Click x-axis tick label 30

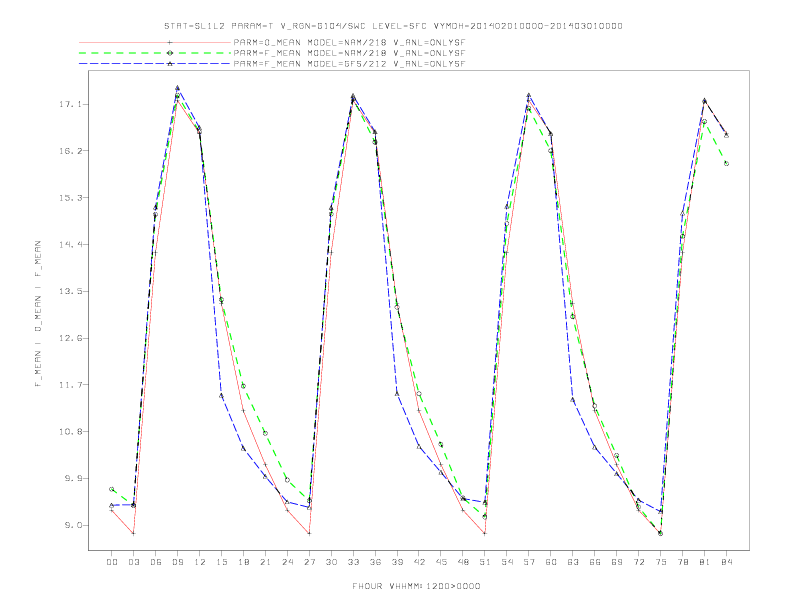[331, 562]
